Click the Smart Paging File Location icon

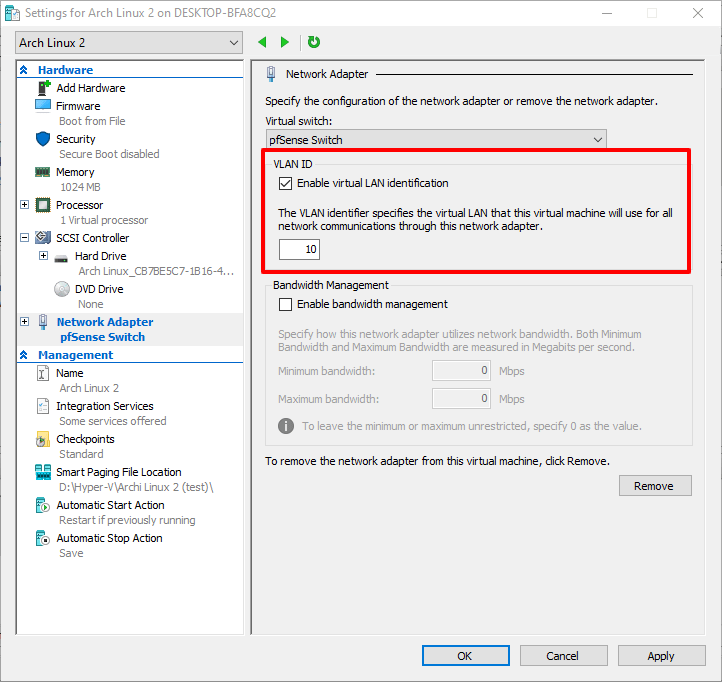(43, 472)
